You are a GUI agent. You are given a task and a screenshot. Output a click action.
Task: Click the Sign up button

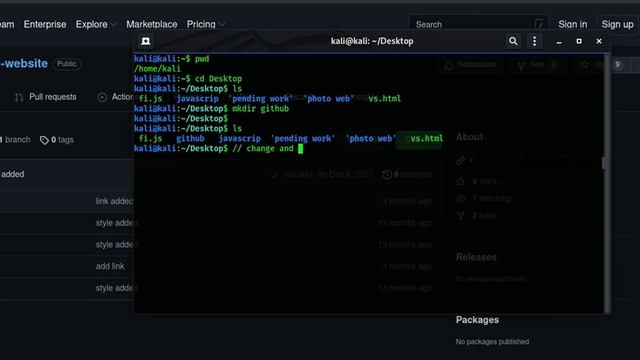[x=618, y=24]
